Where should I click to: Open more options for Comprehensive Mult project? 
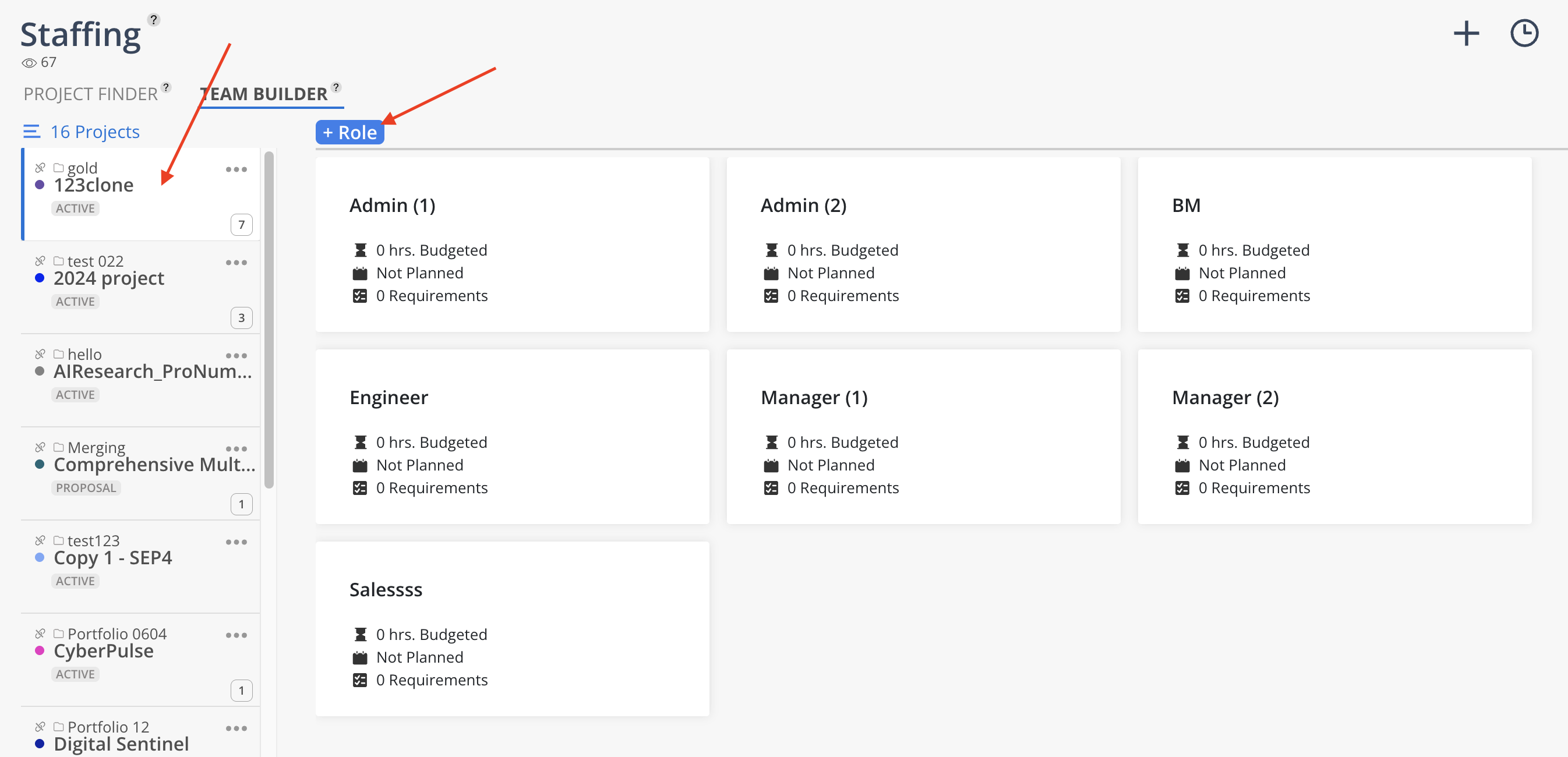pos(236,448)
